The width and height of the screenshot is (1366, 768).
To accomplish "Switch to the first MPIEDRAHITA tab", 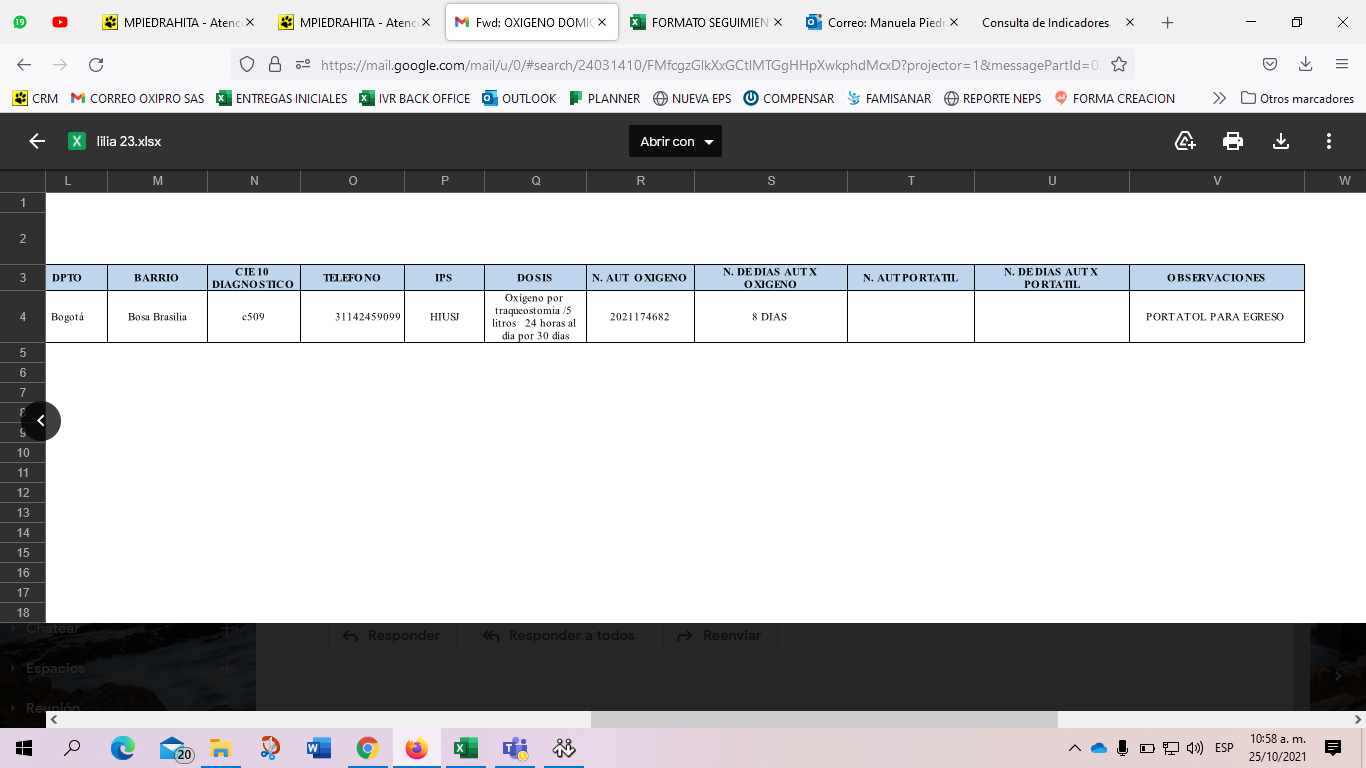I will (x=178, y=22).
